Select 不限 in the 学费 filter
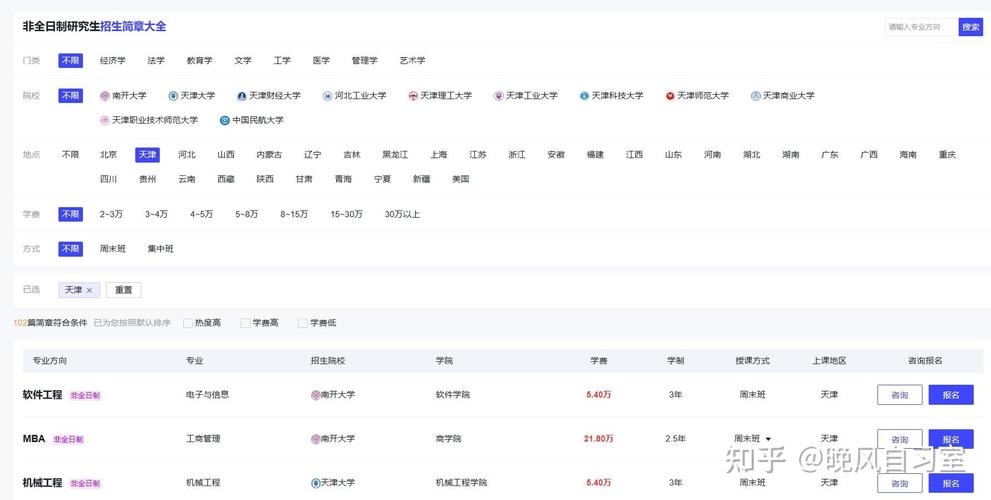991x500 pixels. pyautogui.click(x=70, y=214)
